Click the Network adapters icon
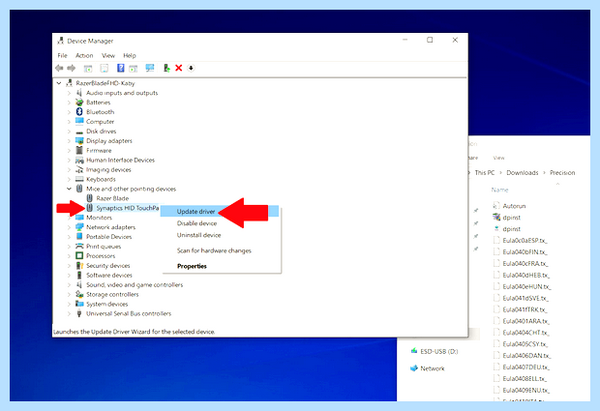Screen dimensions: 600x411 (79, 227)
